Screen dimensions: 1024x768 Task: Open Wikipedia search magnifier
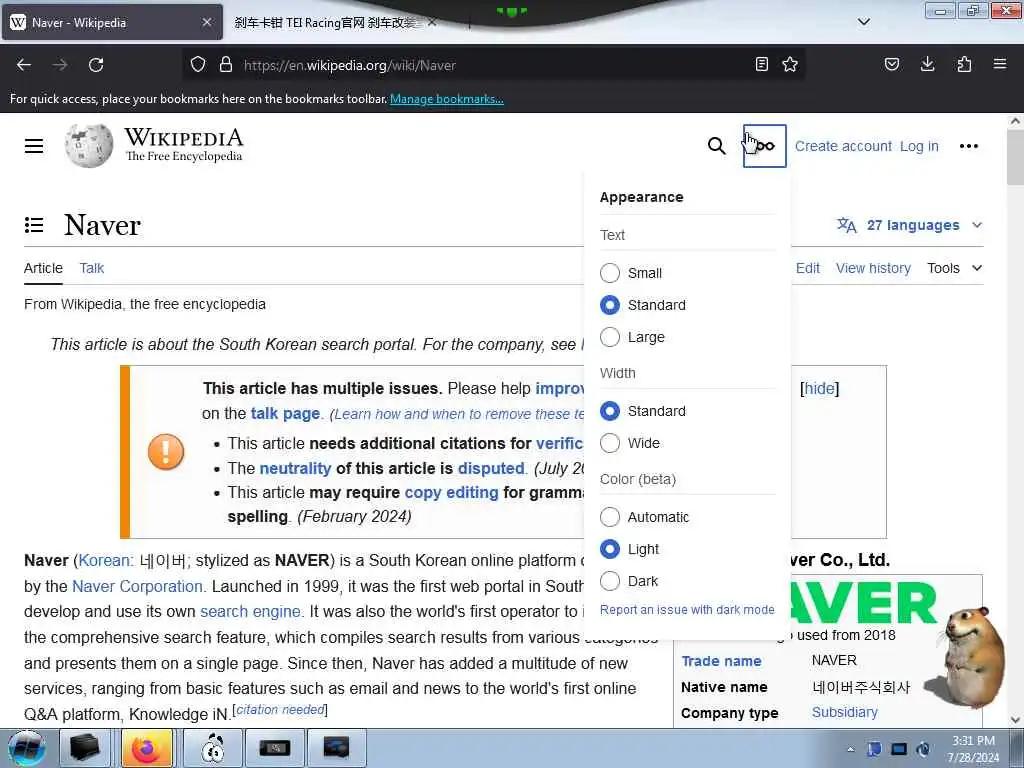pos(716,146)
